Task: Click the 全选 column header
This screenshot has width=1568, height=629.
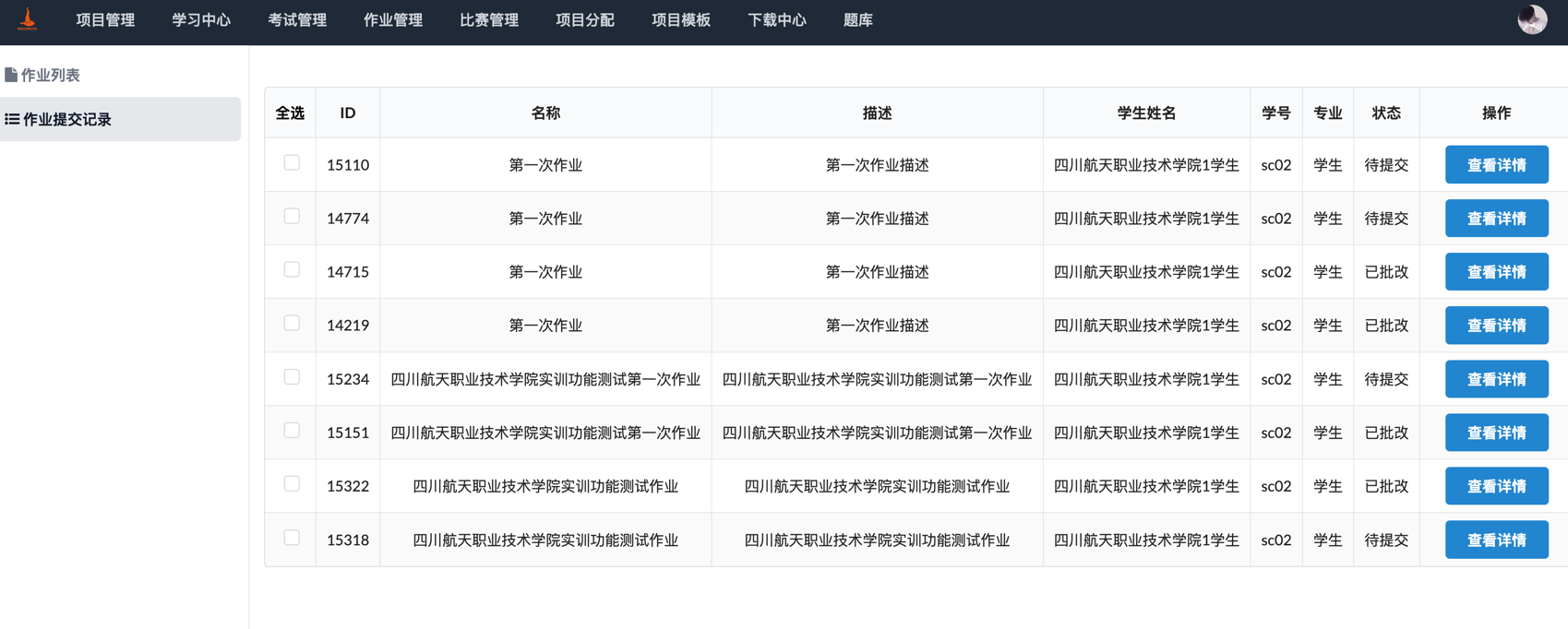Action: click(290, 113)
